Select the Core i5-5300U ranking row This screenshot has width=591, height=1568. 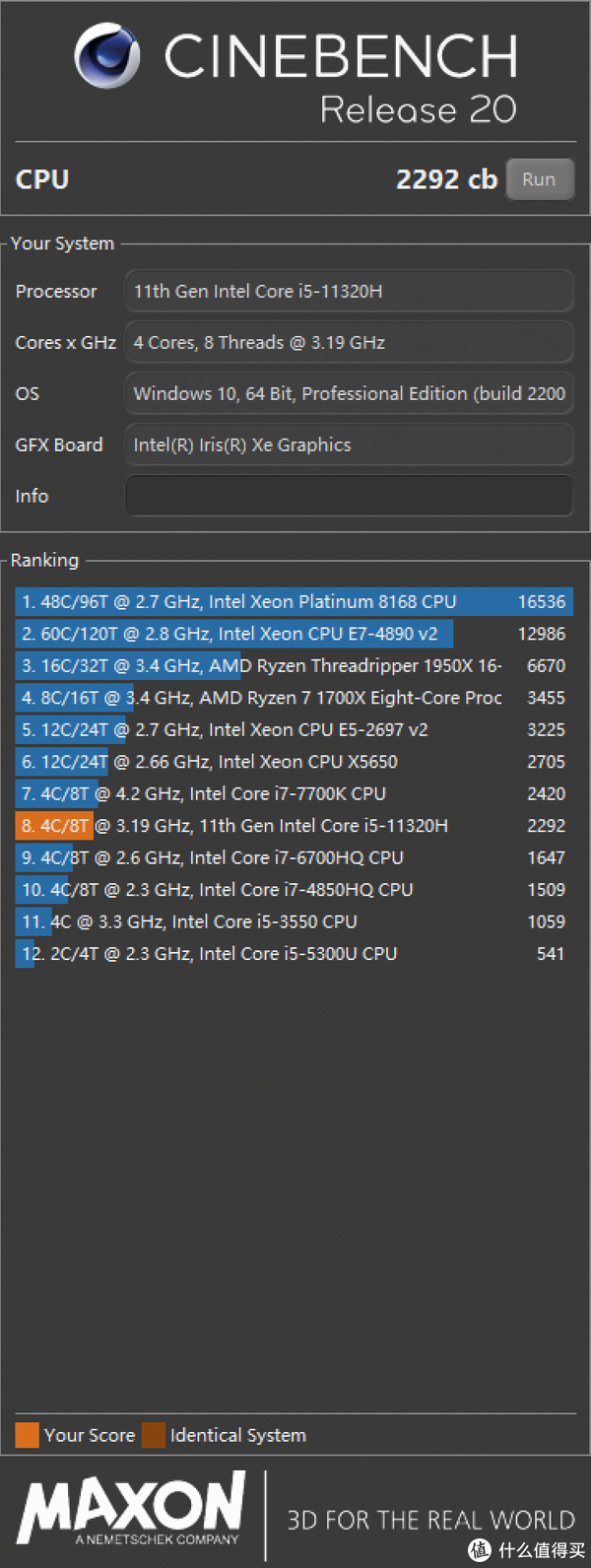pos(294,954)
